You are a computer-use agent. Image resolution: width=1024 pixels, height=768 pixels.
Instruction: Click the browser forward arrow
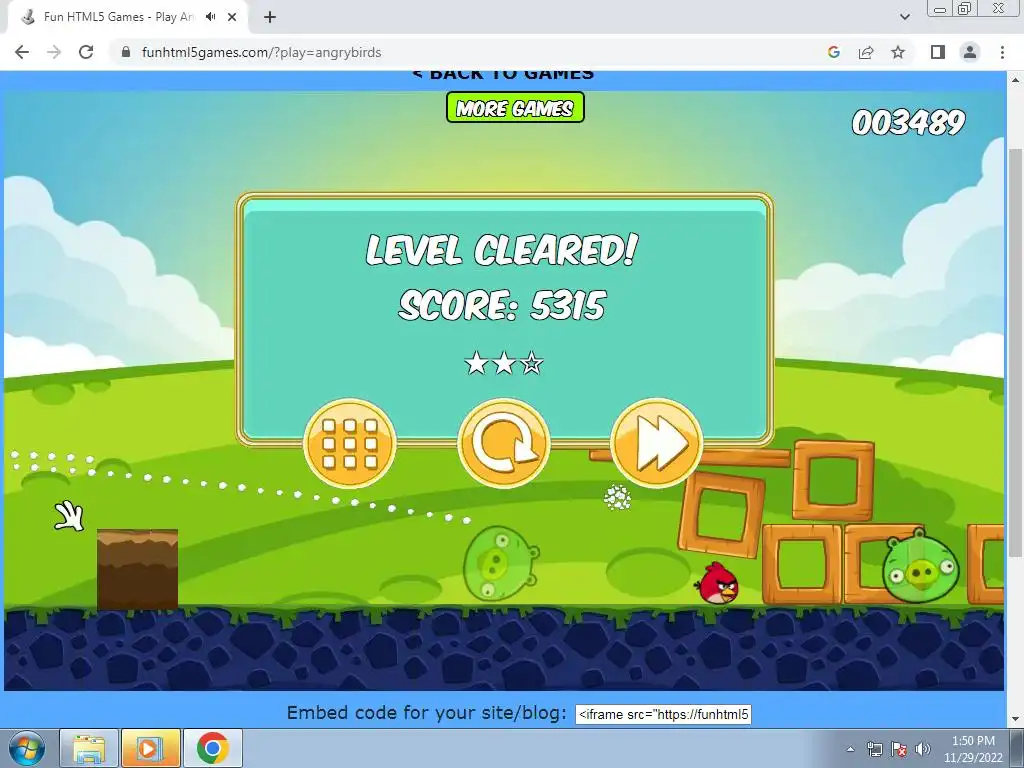54,52
